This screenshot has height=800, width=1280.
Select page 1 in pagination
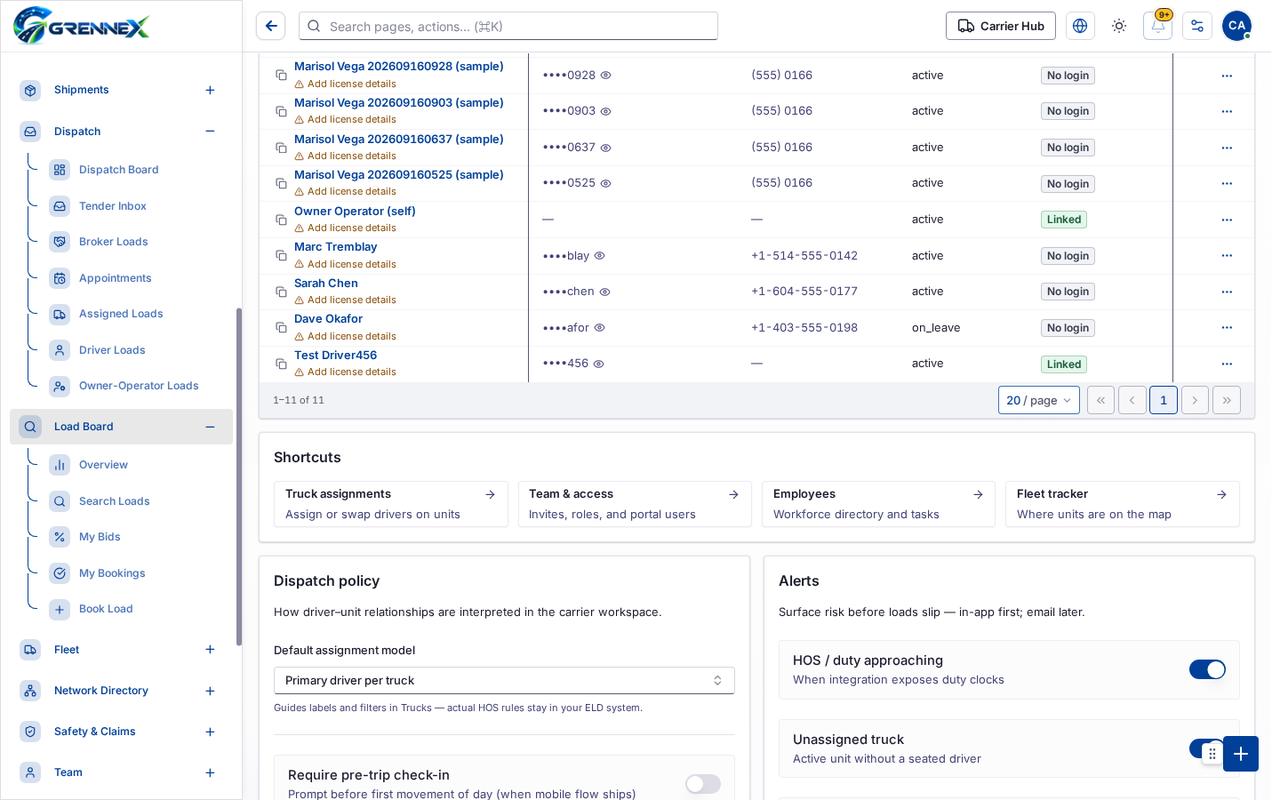(1163, 400)
